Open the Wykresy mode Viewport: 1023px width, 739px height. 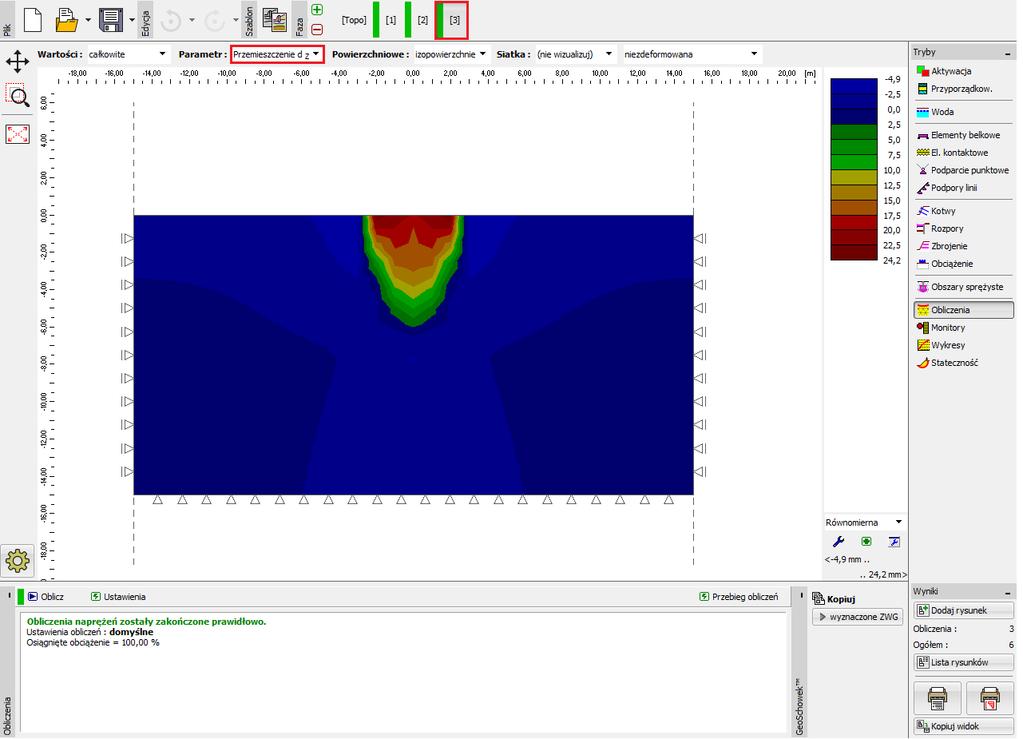(x=941, y=345)
